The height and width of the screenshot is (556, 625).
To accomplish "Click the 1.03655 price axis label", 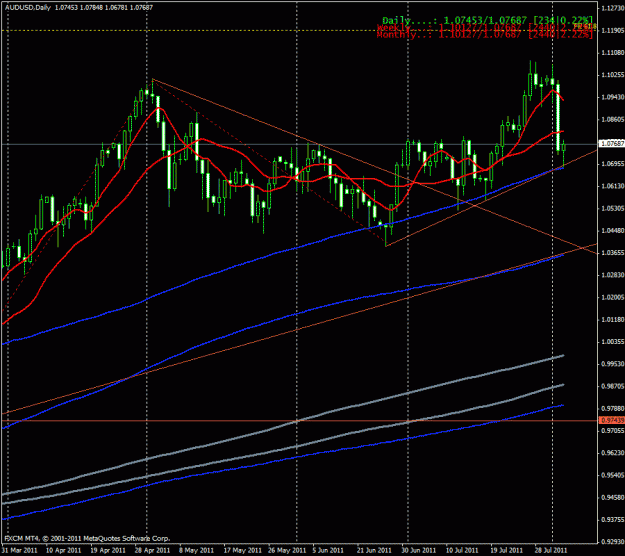I will [x=613, y=253].
